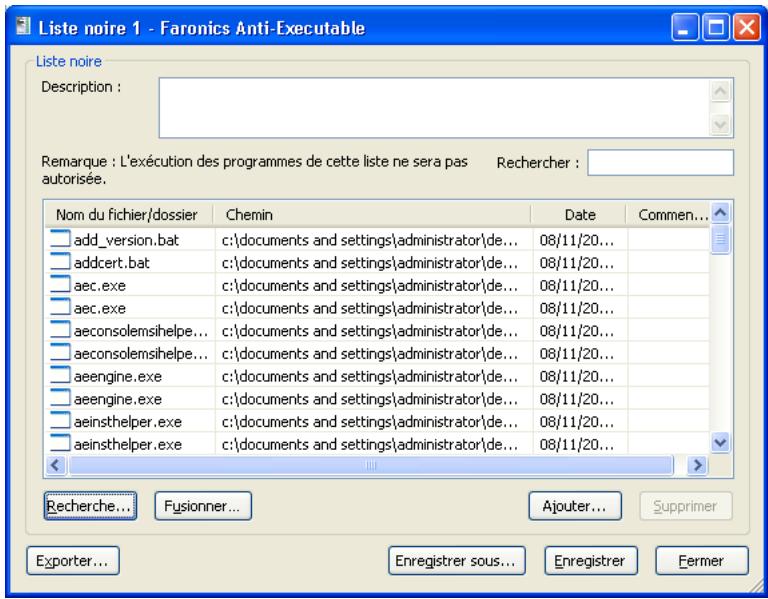
Task: Focus the Rechercher search field
Action: [x=660, y=163]
